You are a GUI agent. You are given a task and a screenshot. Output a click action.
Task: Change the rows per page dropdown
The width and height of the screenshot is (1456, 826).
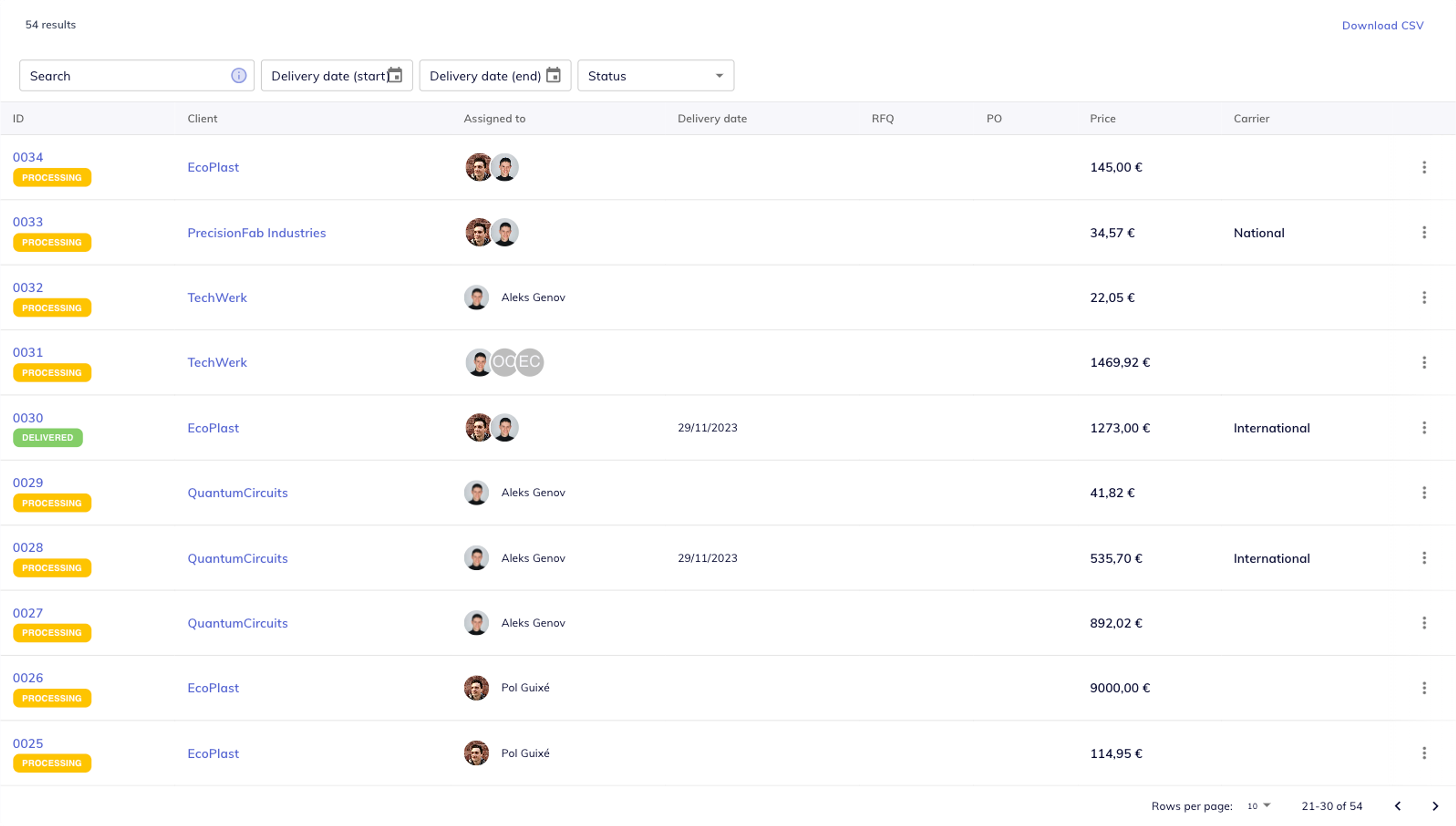1258,806
